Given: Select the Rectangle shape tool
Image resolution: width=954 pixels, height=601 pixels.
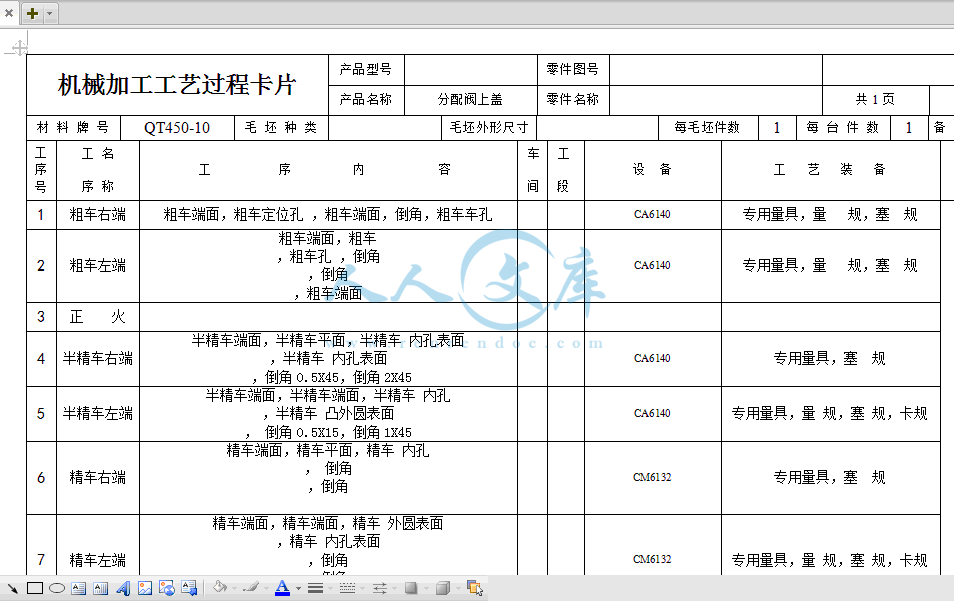Looking at the screenshot, I should pyautogui.click(x=35, y=588).
